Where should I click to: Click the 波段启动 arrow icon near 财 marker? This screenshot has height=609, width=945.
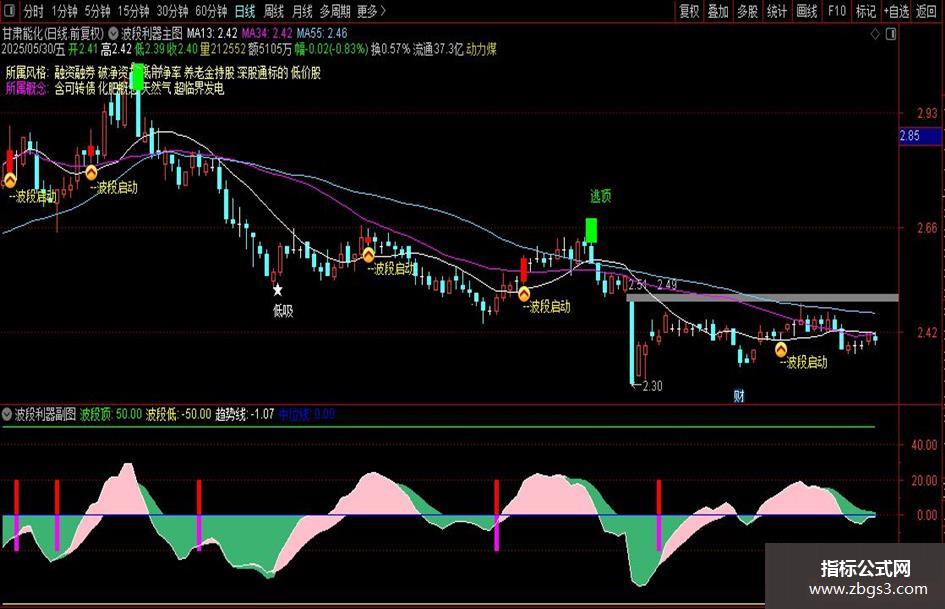(x=780, y=349)
